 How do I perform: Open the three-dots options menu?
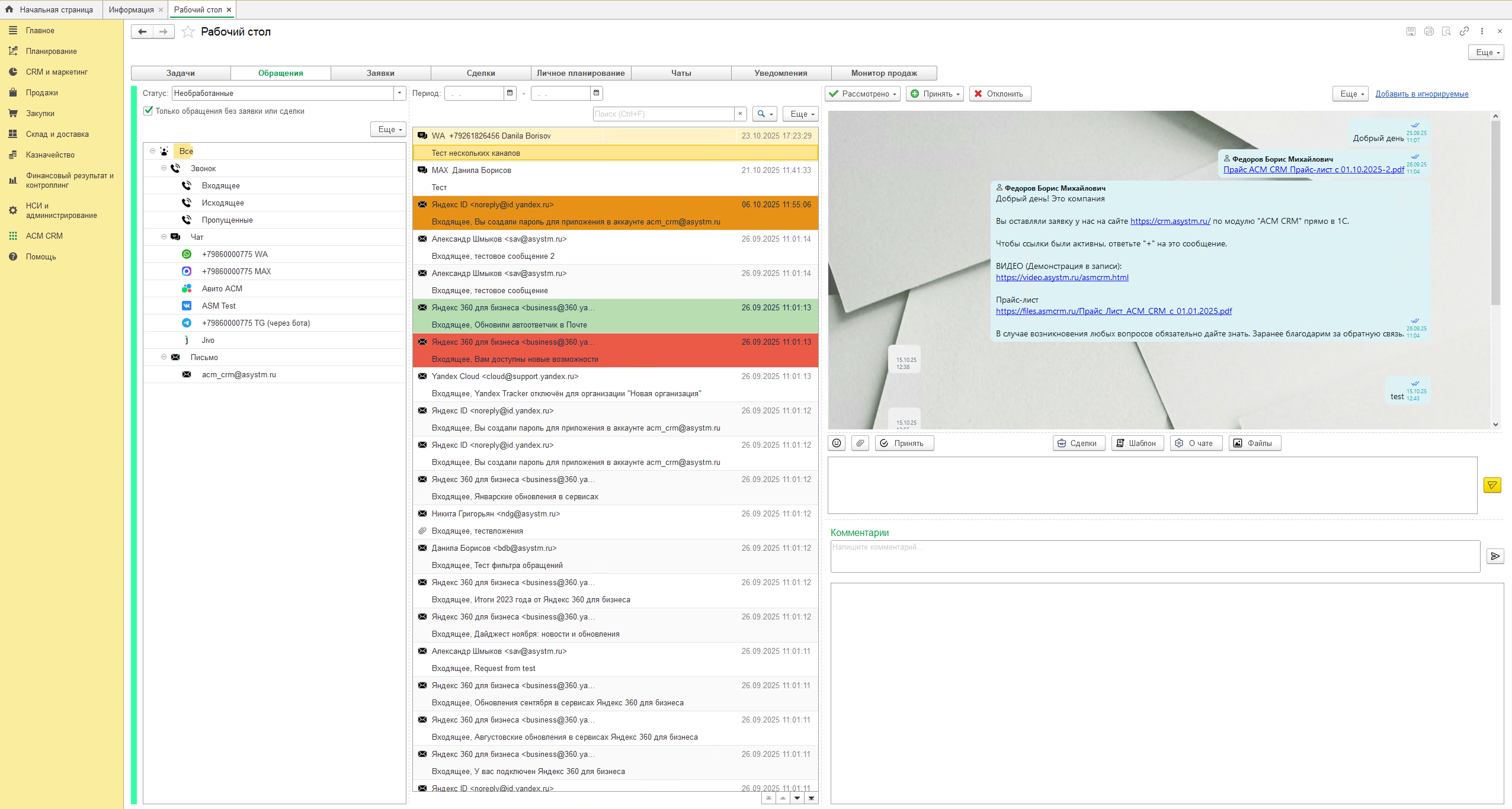tap(1482, 31)
